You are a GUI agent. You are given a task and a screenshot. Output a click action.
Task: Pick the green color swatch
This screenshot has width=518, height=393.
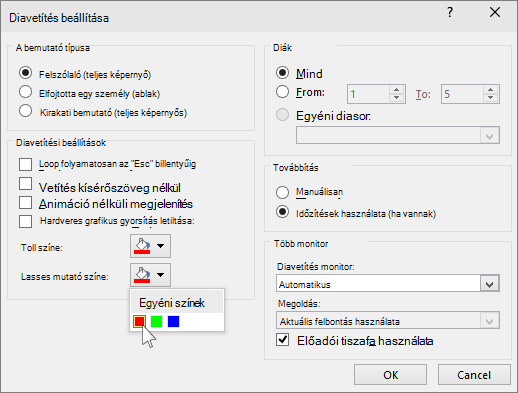click(156, 322)
